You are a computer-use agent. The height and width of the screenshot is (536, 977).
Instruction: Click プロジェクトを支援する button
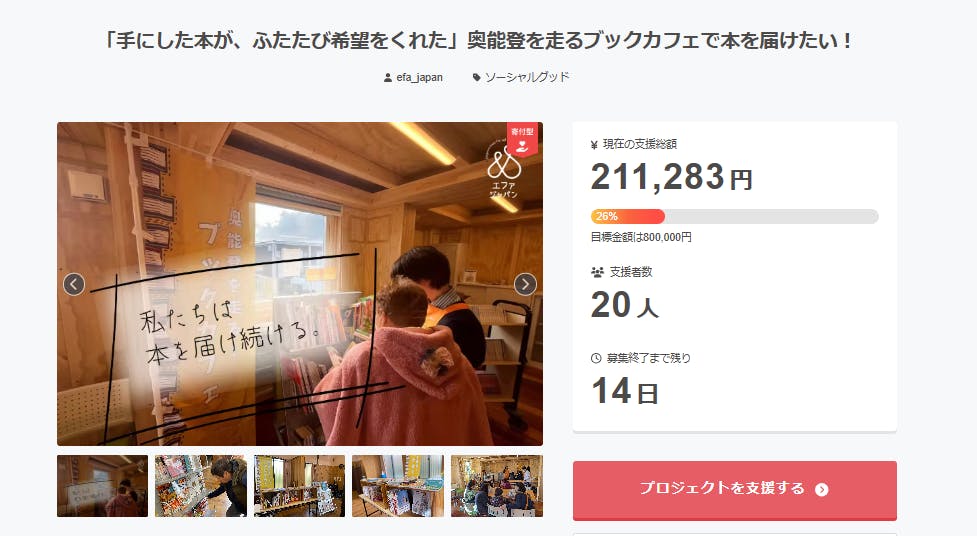coord(735,490)
